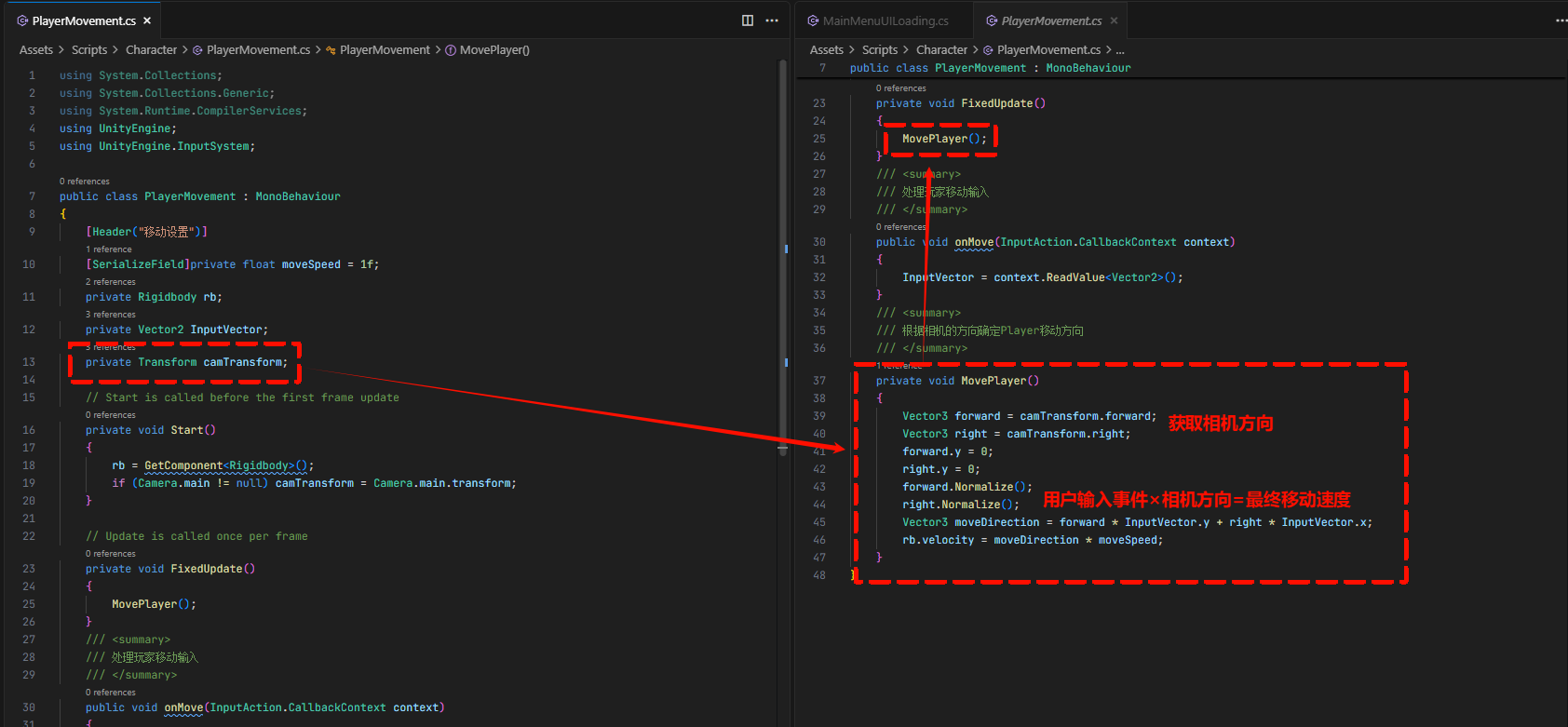
Task: Click 'MovePlayer();' call in left editor
Action: 154,604
